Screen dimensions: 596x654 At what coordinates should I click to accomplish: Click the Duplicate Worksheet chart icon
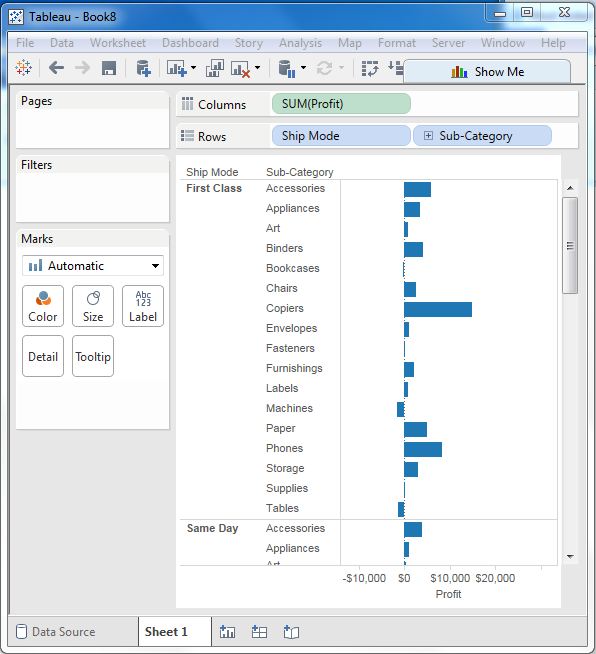pyautogui.click(x=215, y=68)
